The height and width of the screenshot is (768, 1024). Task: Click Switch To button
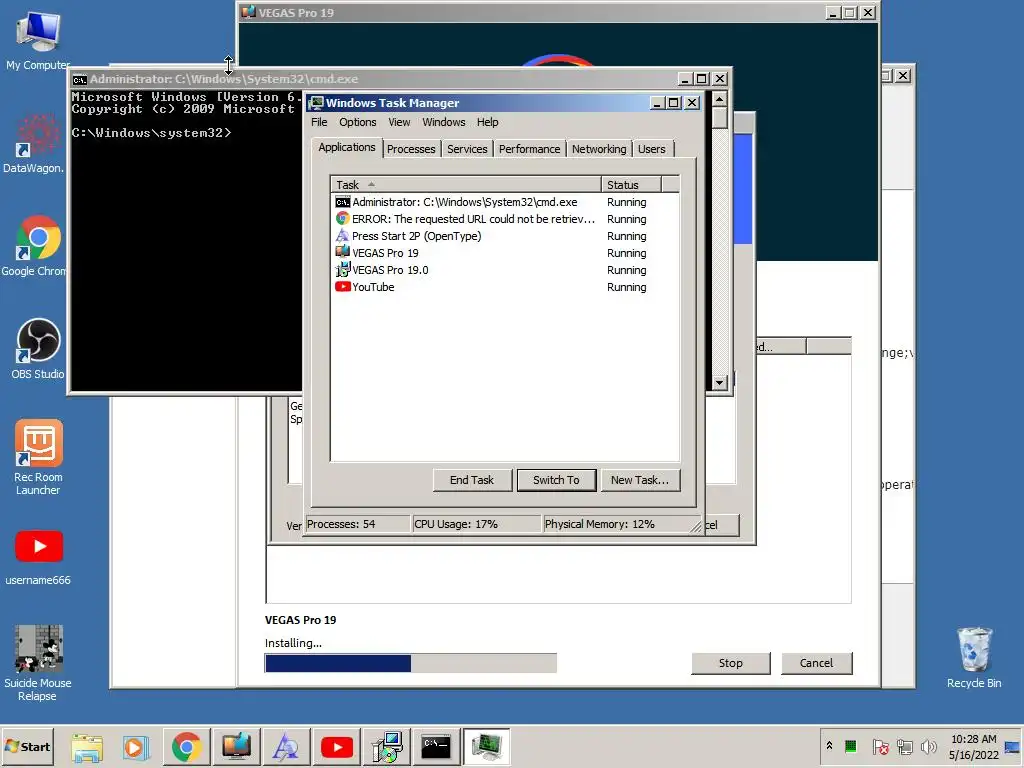556,480
